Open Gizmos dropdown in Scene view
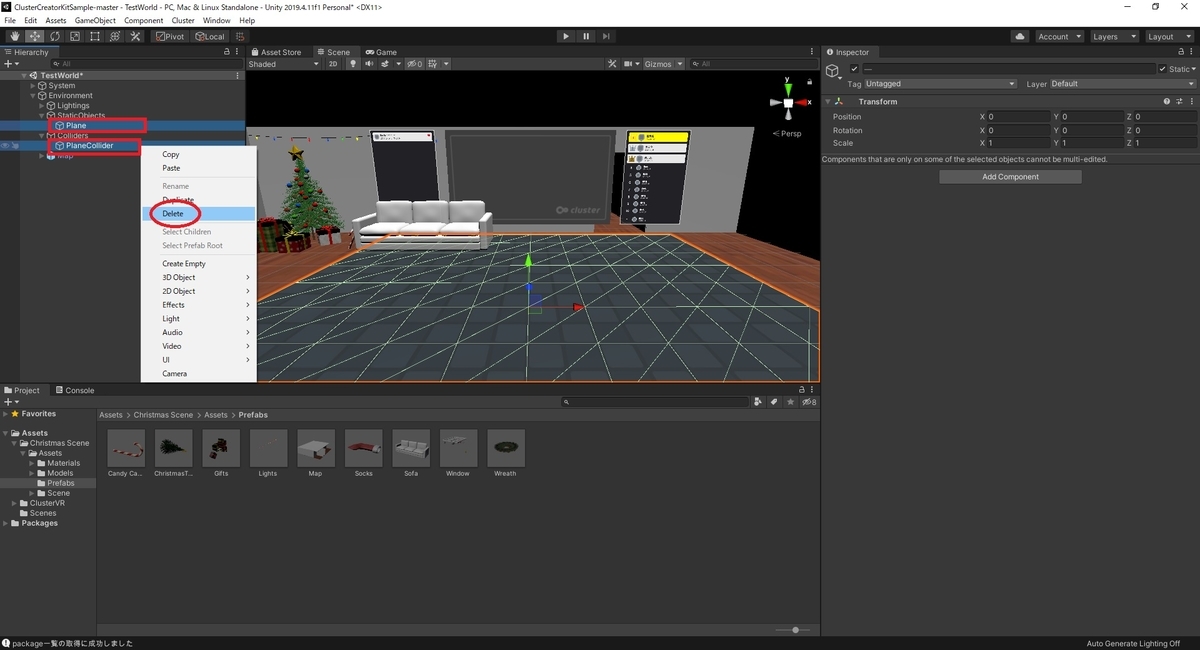Viewport: 1200px width, 650px height. (x=664, y=64)
